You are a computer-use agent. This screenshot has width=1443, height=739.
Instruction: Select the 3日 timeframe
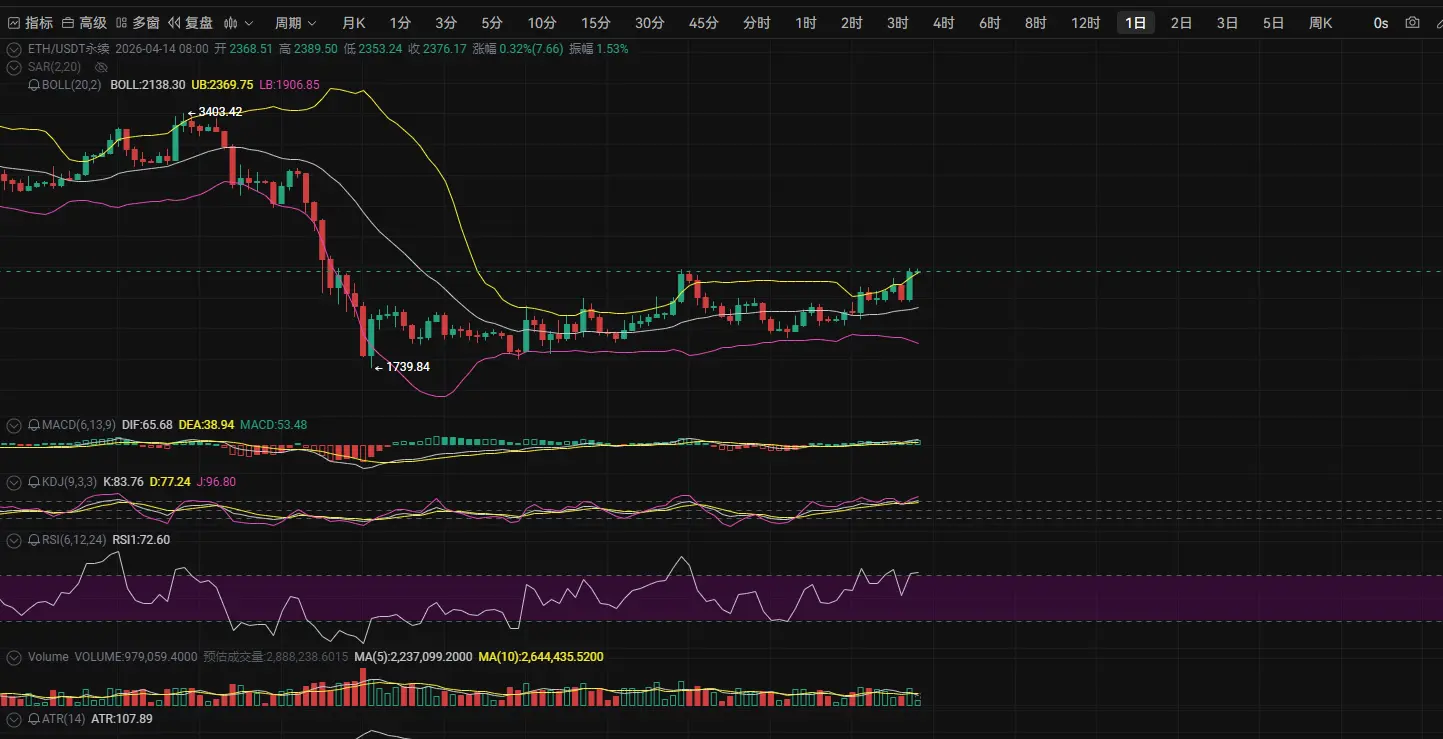(1228, 22)
